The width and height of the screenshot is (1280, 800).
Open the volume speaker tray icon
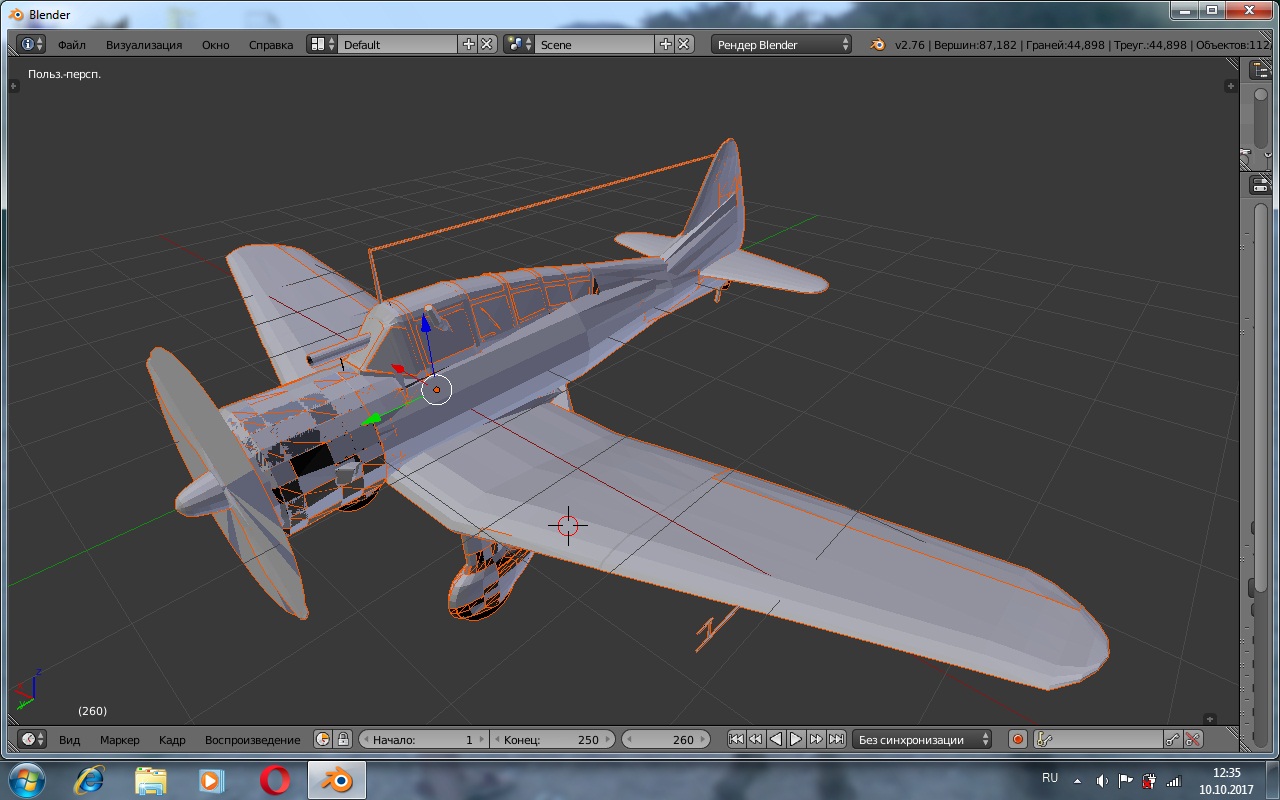pyautogui.click(x=1102, y=780)
